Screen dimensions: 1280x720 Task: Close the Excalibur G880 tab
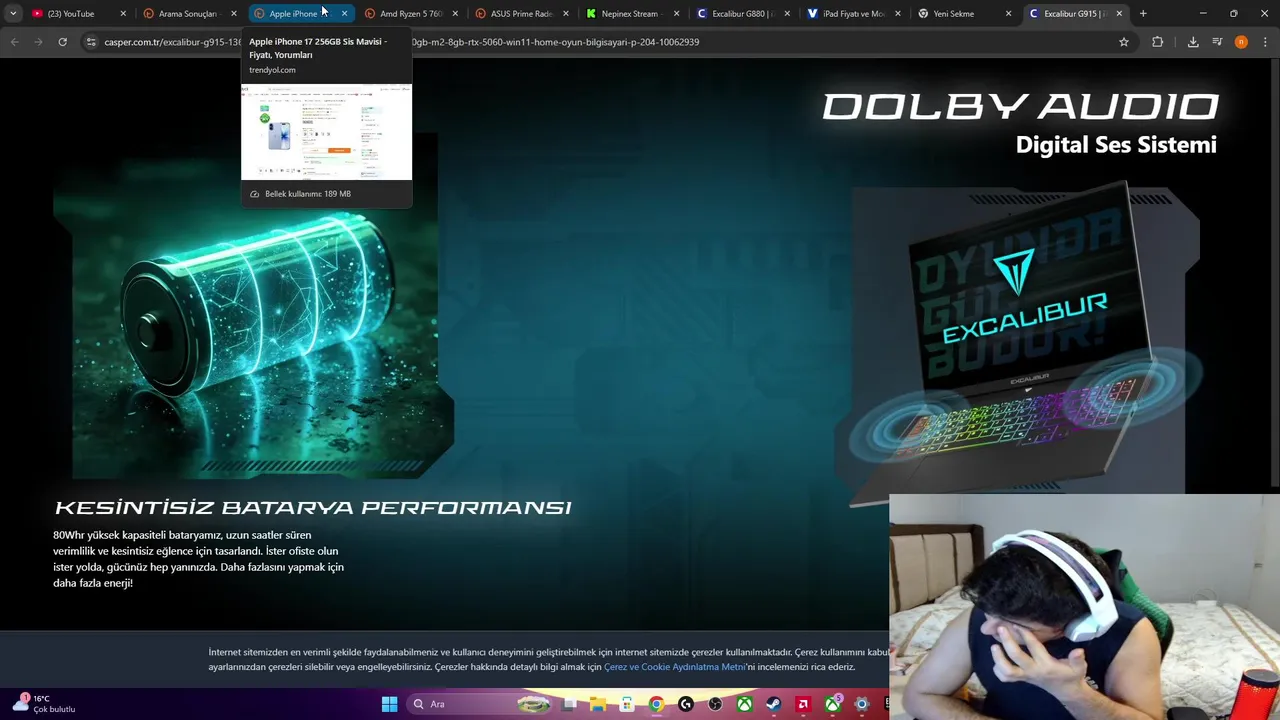787,14
